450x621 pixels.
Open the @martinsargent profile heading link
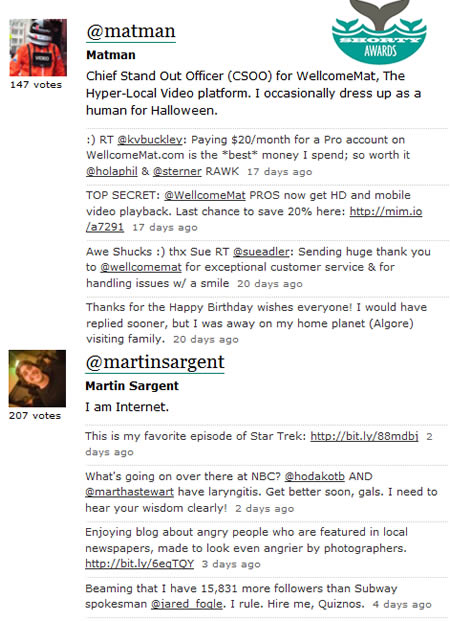click(155, 362)
